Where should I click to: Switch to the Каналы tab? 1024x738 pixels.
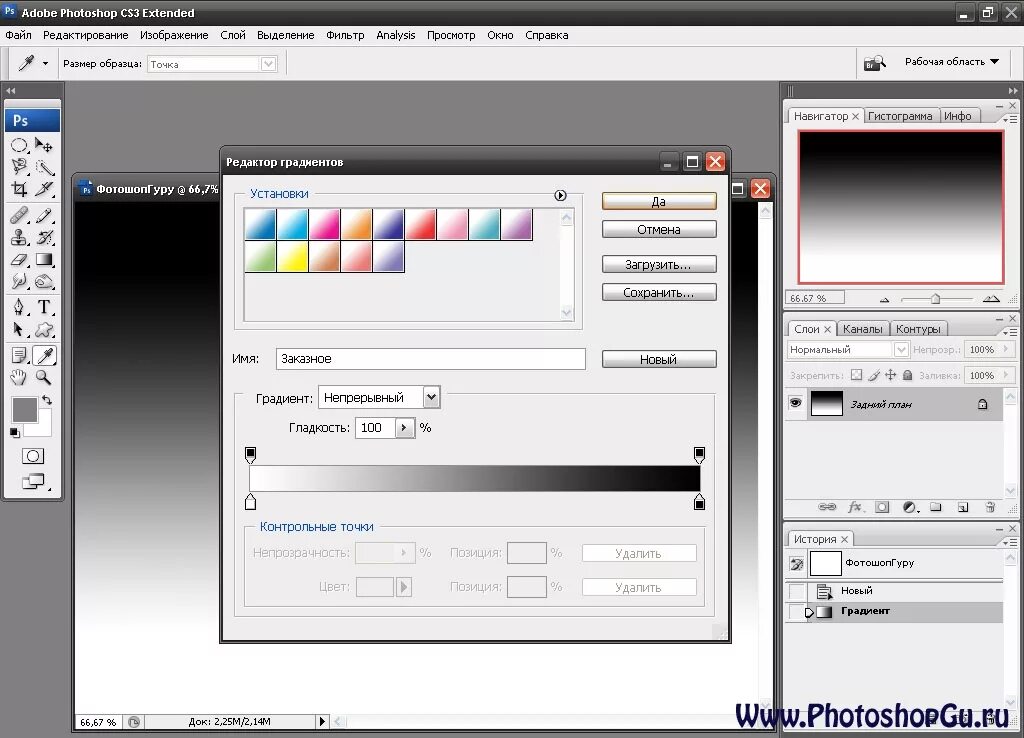[x=862, y=329]
